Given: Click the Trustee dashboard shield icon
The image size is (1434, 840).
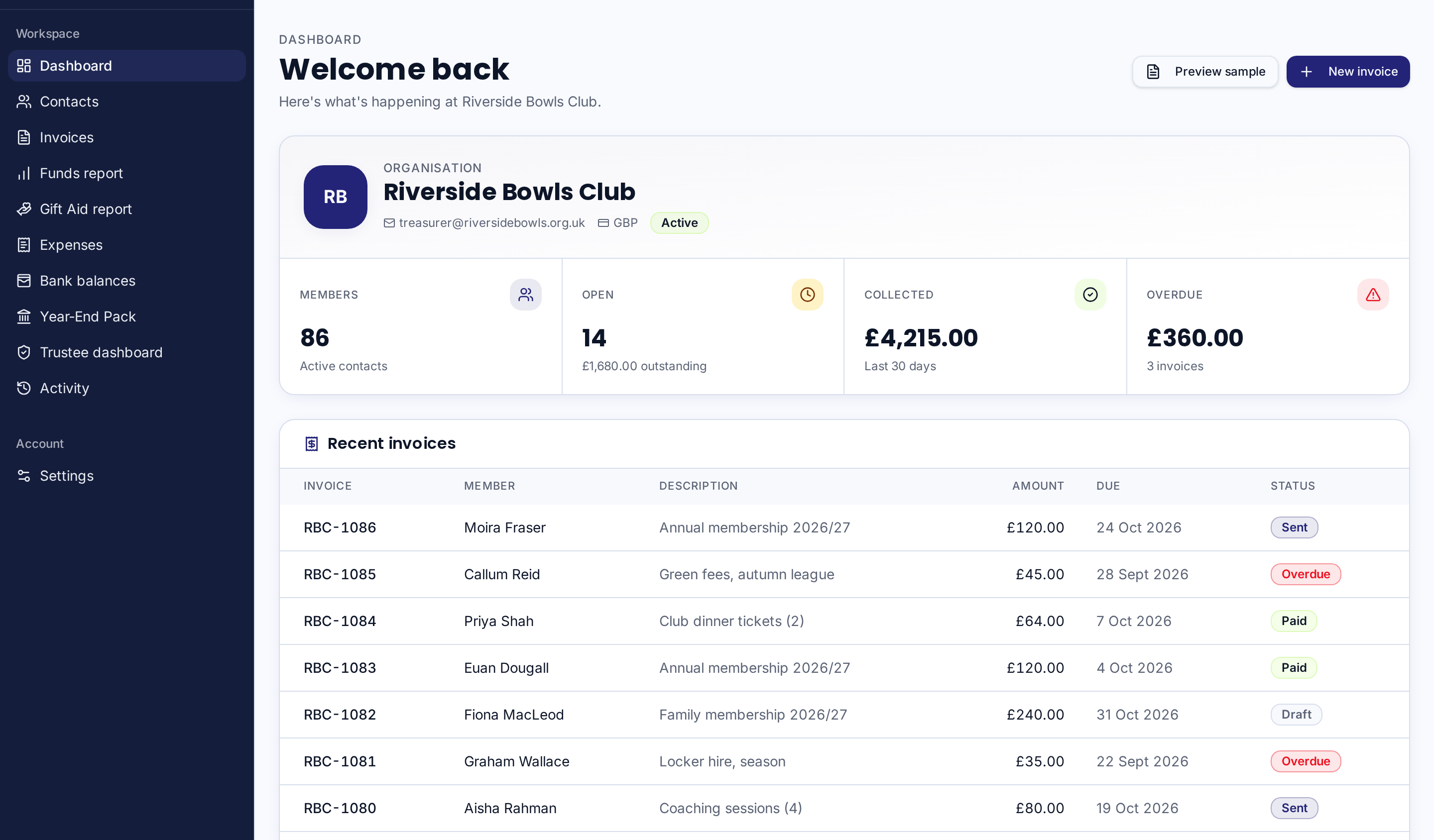Looking at the screenshot, I should pos(24,353).
